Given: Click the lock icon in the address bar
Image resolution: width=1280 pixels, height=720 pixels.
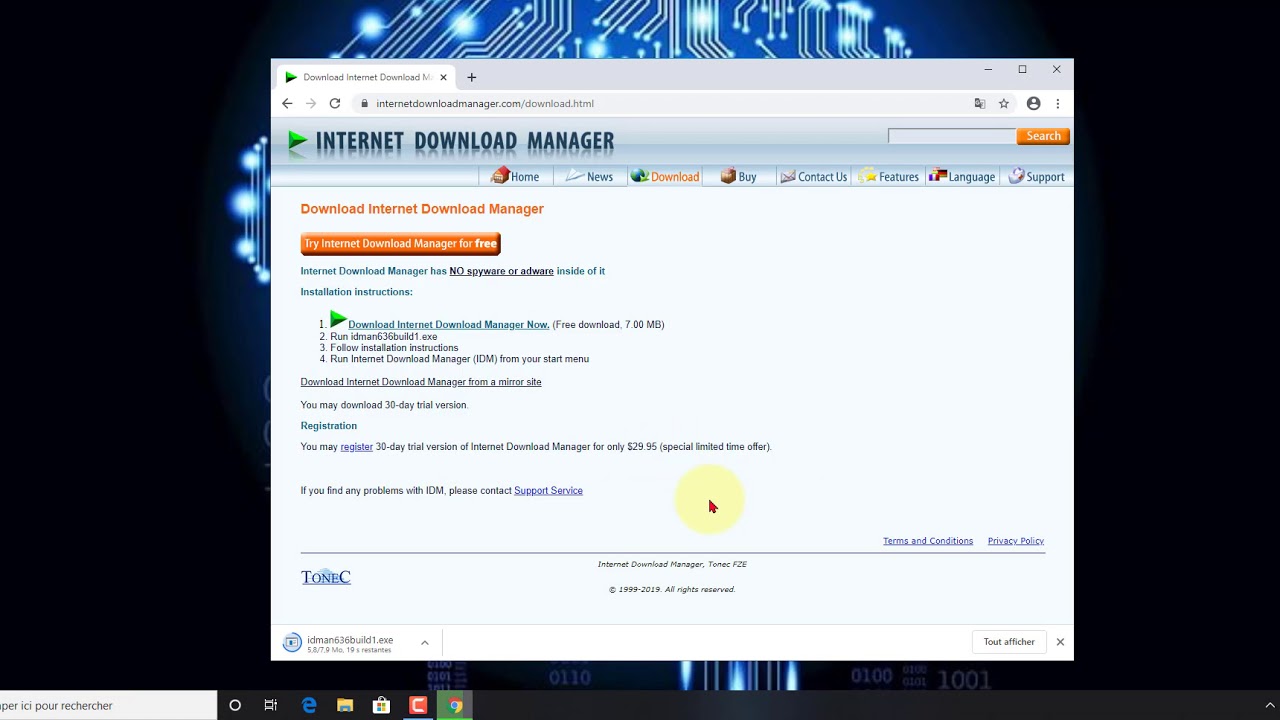Looking at the screenshot, I should click(x=365, y=103).
